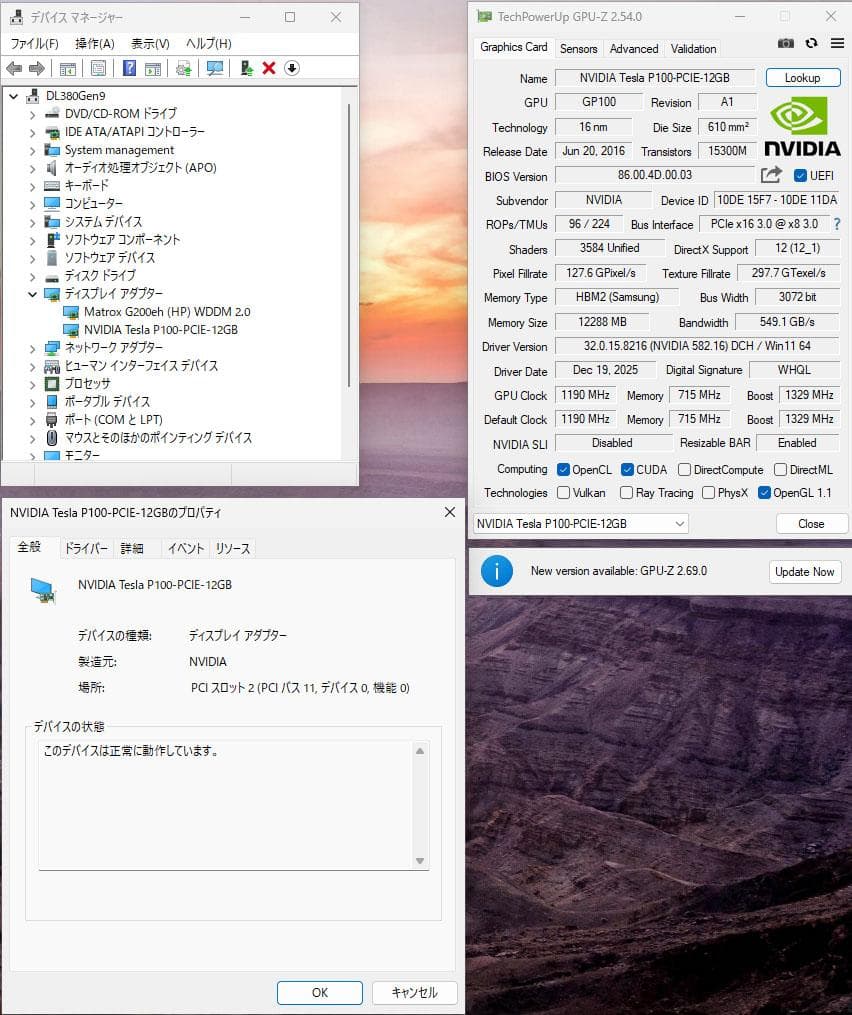Toggle the DirectML checkbox

pyautogui.click(x=780, y=469)
